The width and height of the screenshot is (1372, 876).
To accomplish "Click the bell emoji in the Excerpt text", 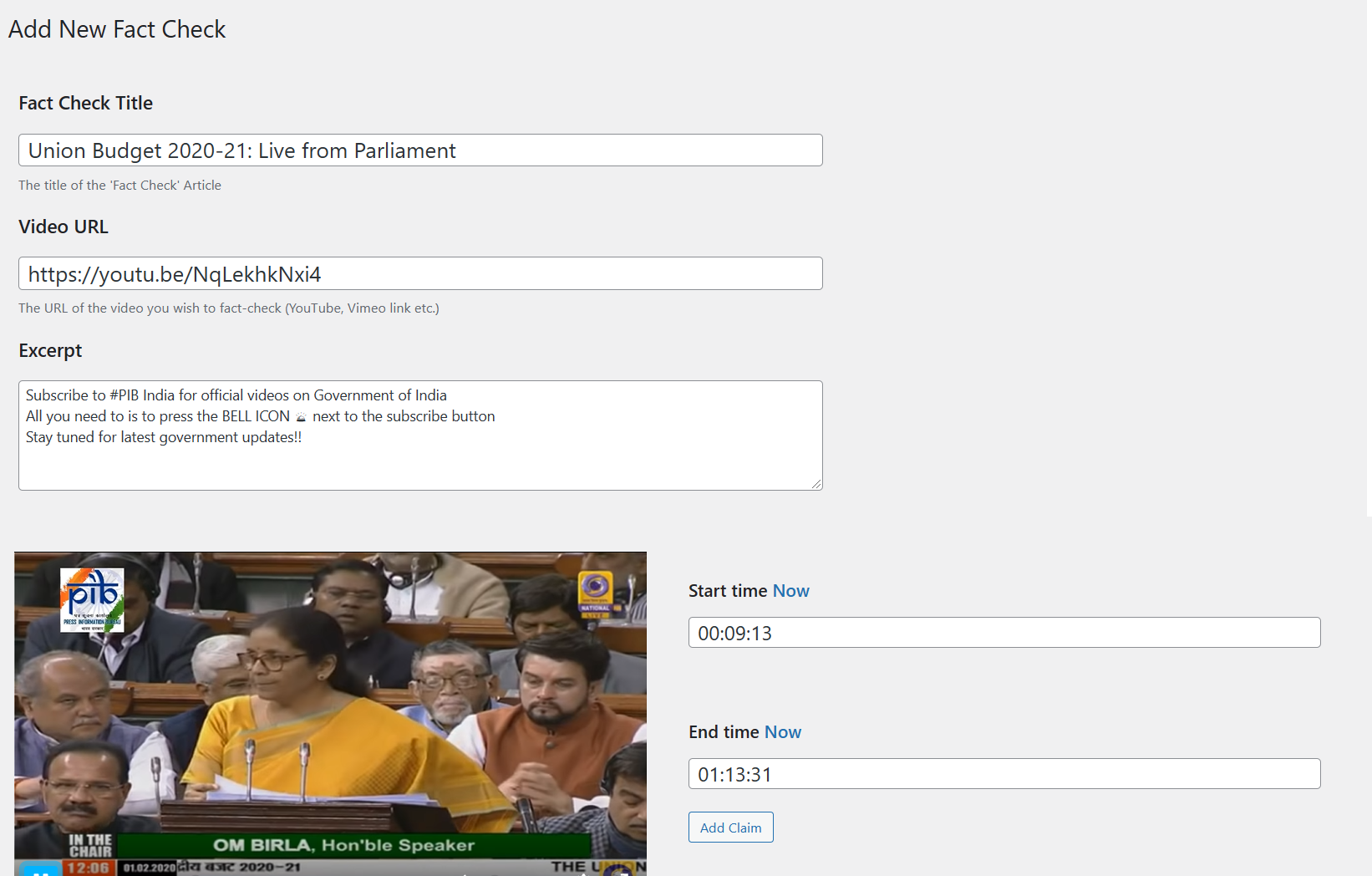I will point(301,417).
